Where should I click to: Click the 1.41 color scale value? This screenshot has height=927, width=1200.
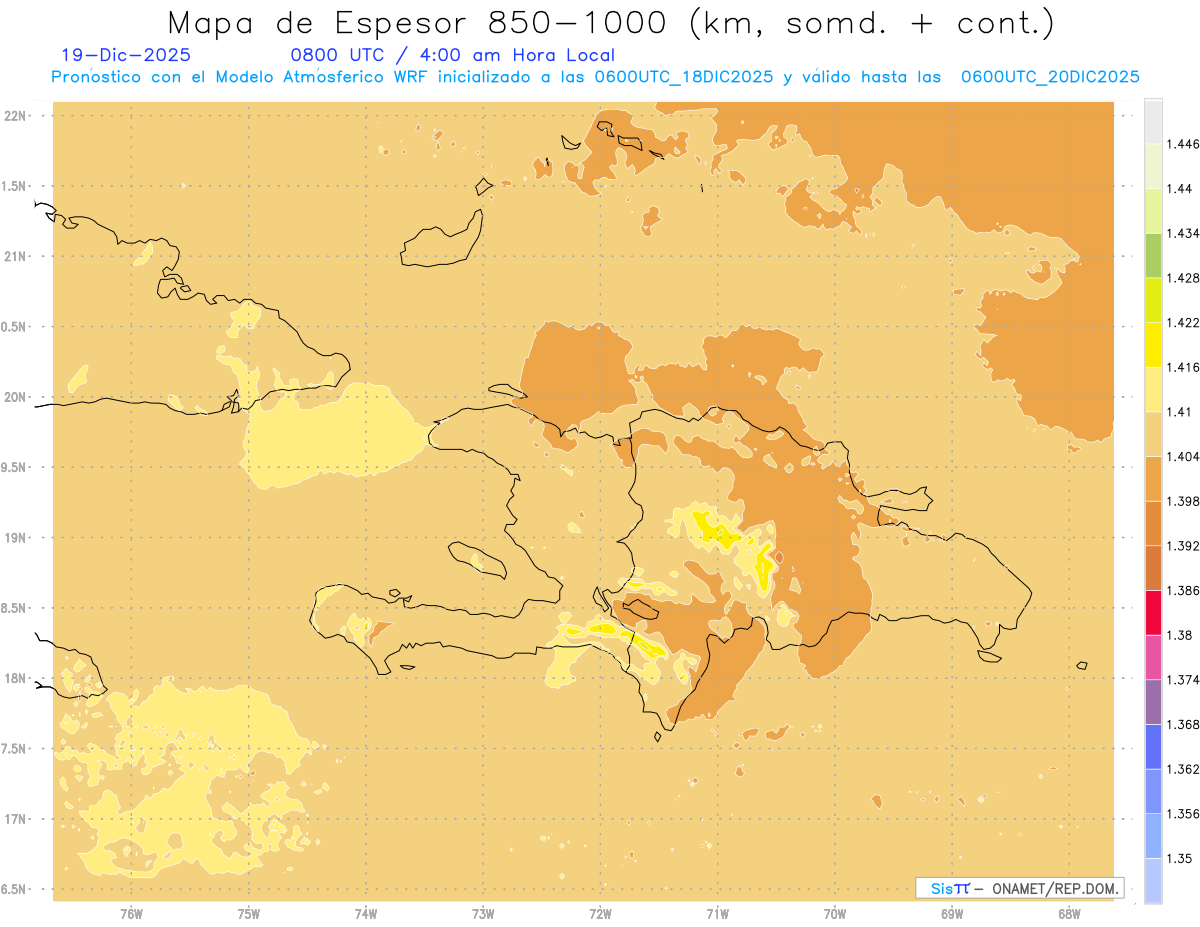click(x=1180, y=412)
